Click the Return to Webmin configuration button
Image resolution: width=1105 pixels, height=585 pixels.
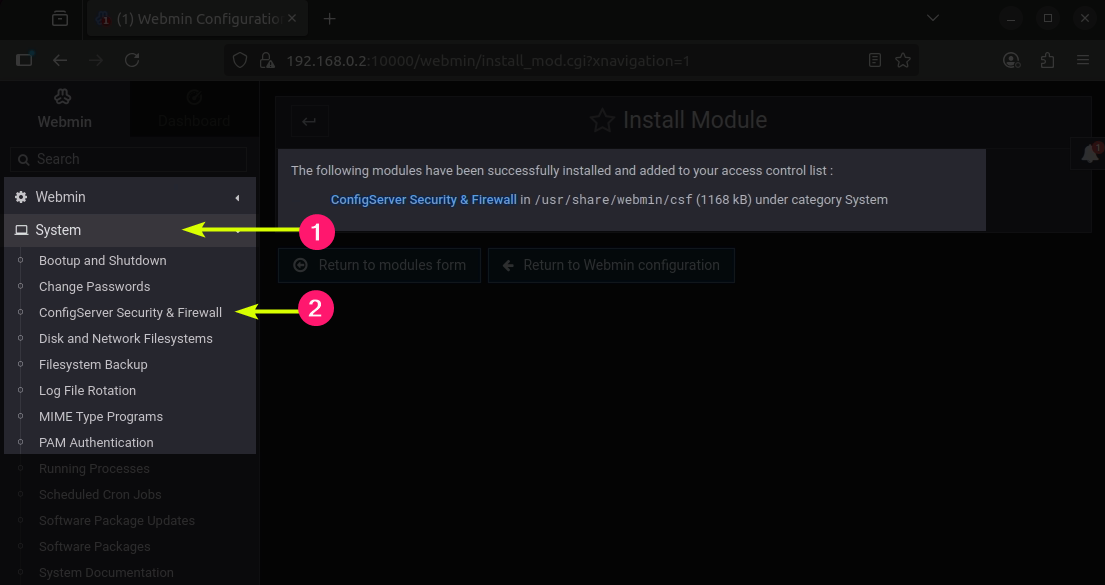click(x=611, y=265)
